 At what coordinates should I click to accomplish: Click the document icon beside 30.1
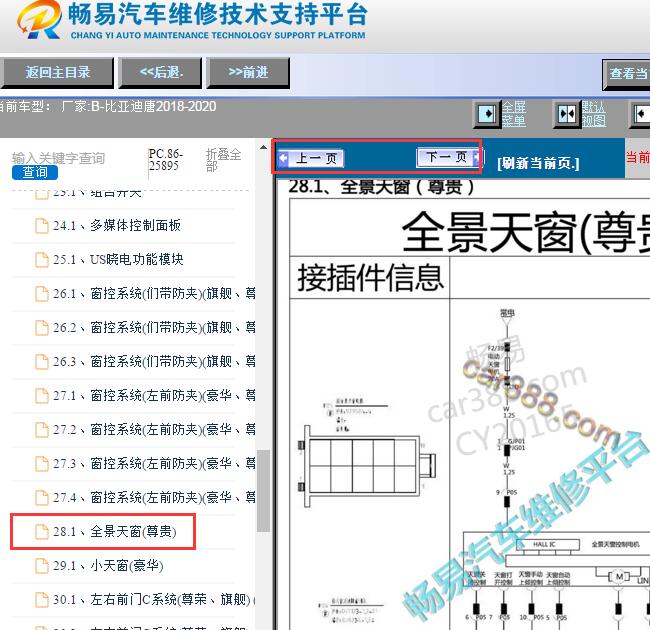(41, 599)
